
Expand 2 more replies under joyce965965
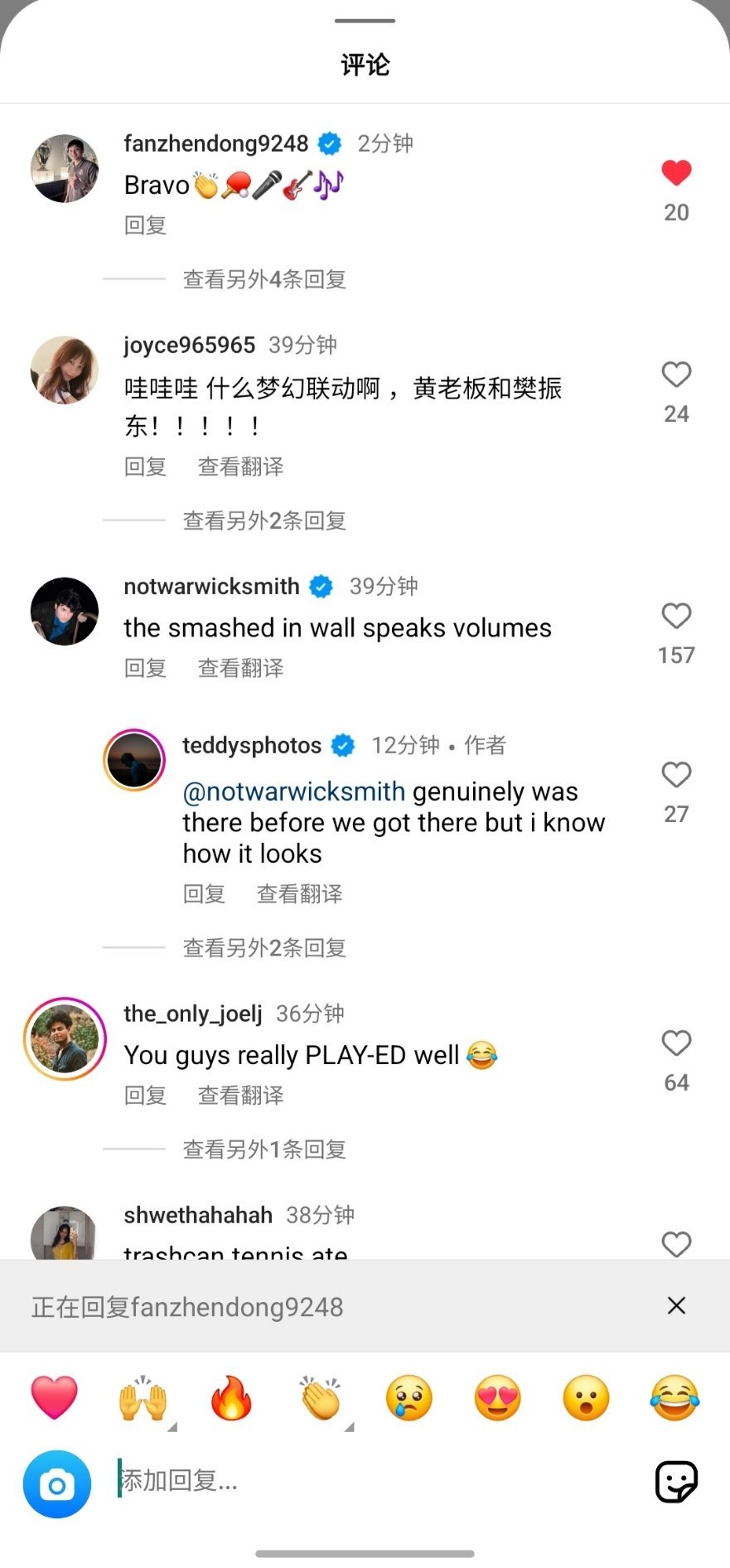coord(264,520)
